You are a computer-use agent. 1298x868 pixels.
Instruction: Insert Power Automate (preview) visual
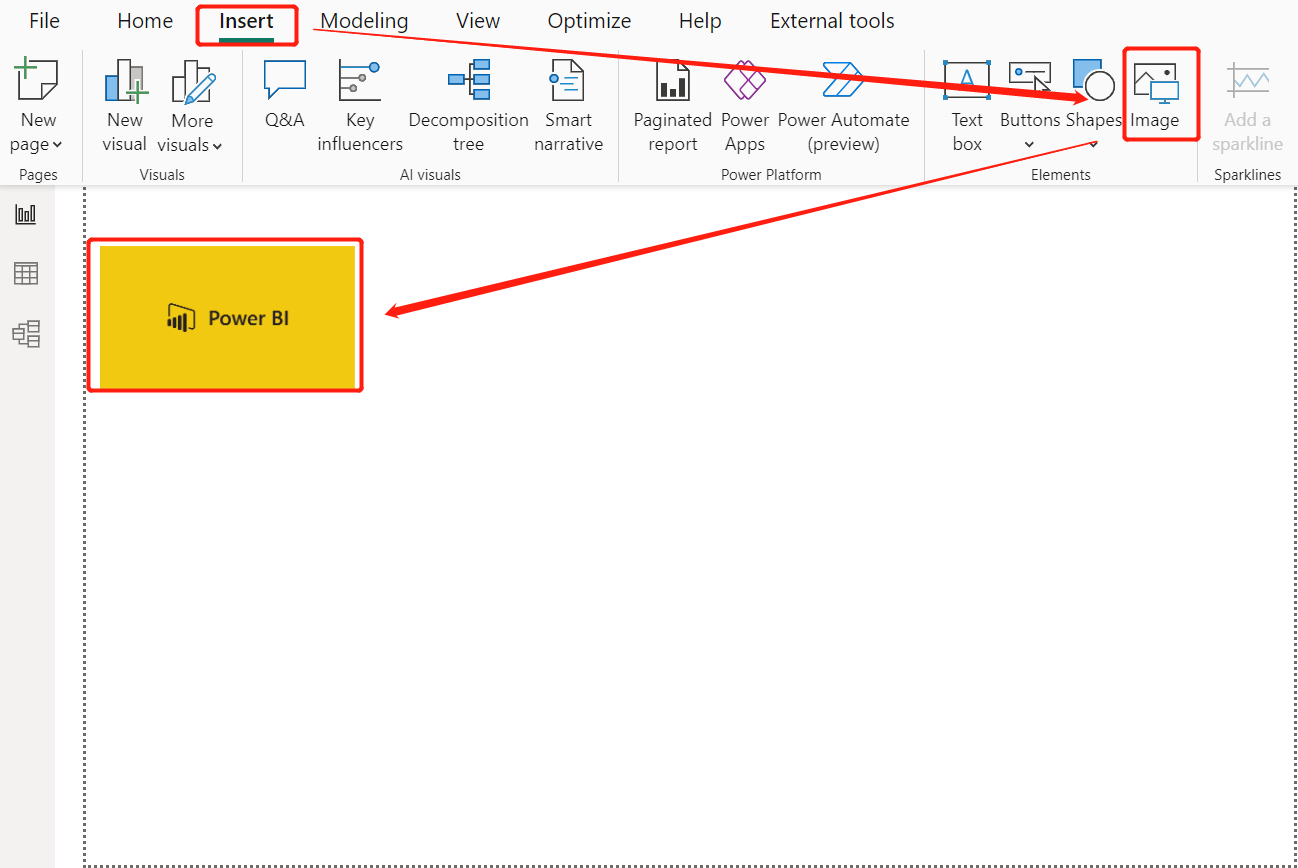844,105
